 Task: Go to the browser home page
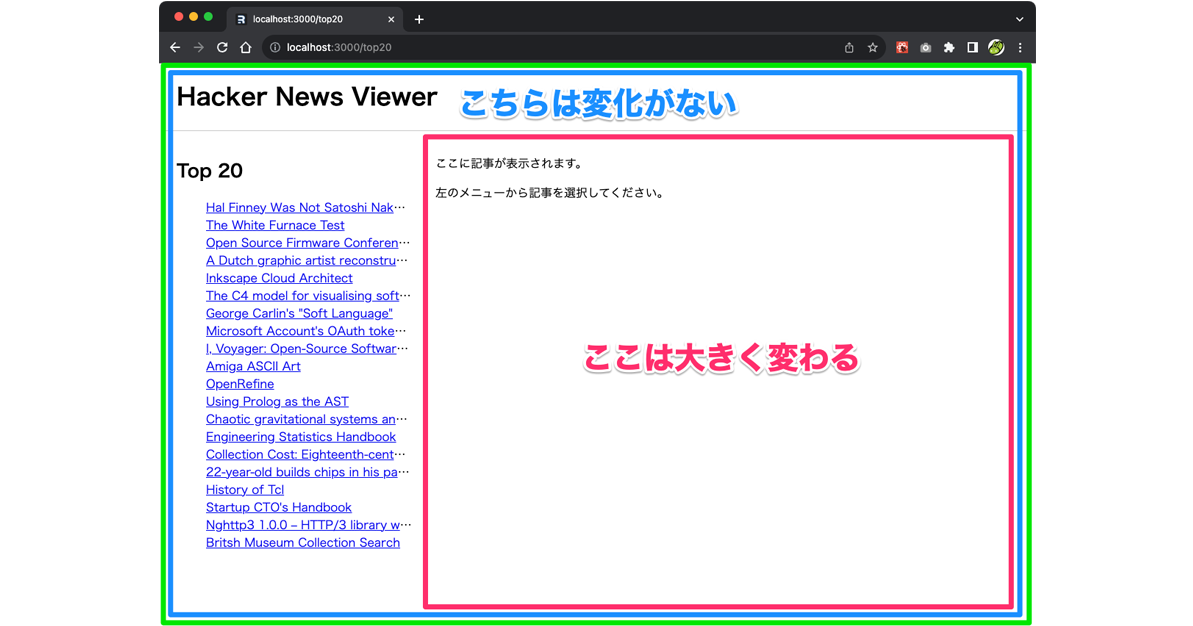[x=246, y=46]
